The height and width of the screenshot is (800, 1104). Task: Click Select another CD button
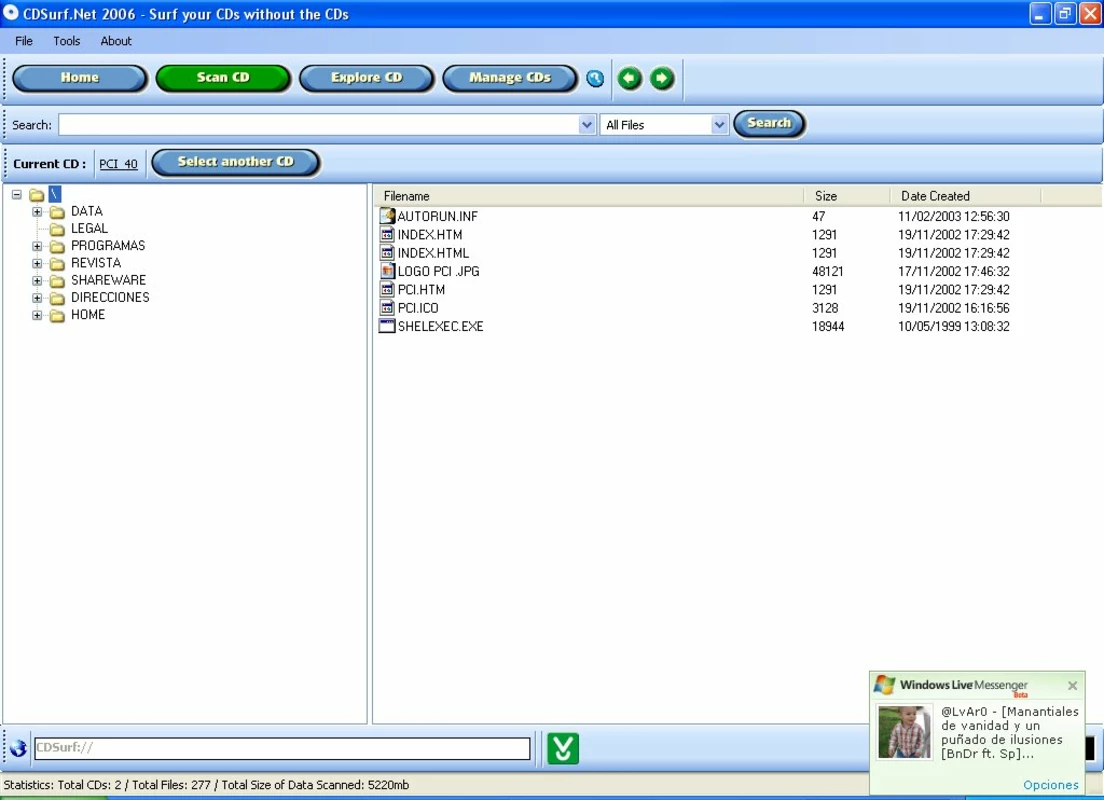click(x=236, y=163)
